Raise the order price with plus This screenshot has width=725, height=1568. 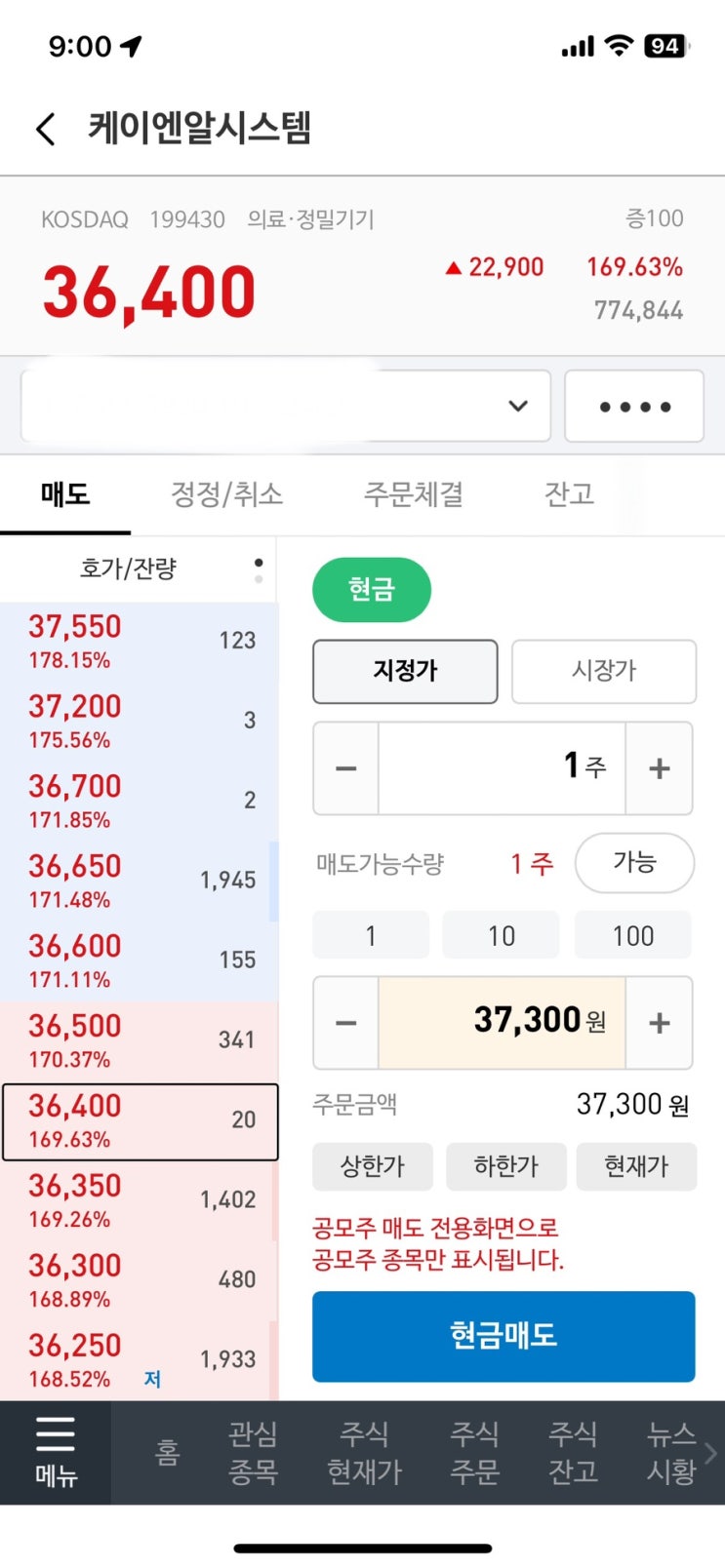pyautogui.click(x=659, y=1023)
